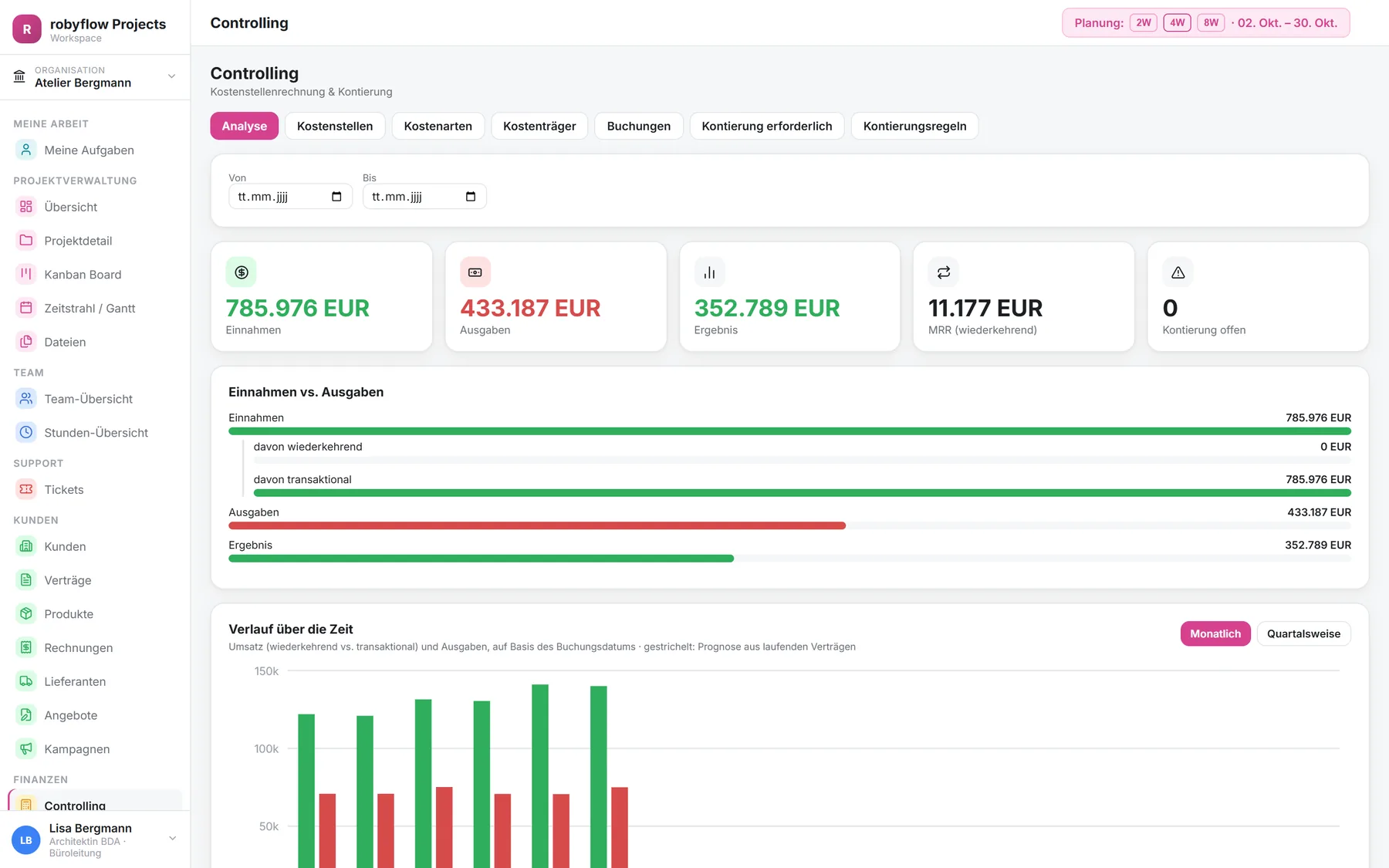
Task: Open the Kontierung erforderlich tab
Action: [767, 126]
